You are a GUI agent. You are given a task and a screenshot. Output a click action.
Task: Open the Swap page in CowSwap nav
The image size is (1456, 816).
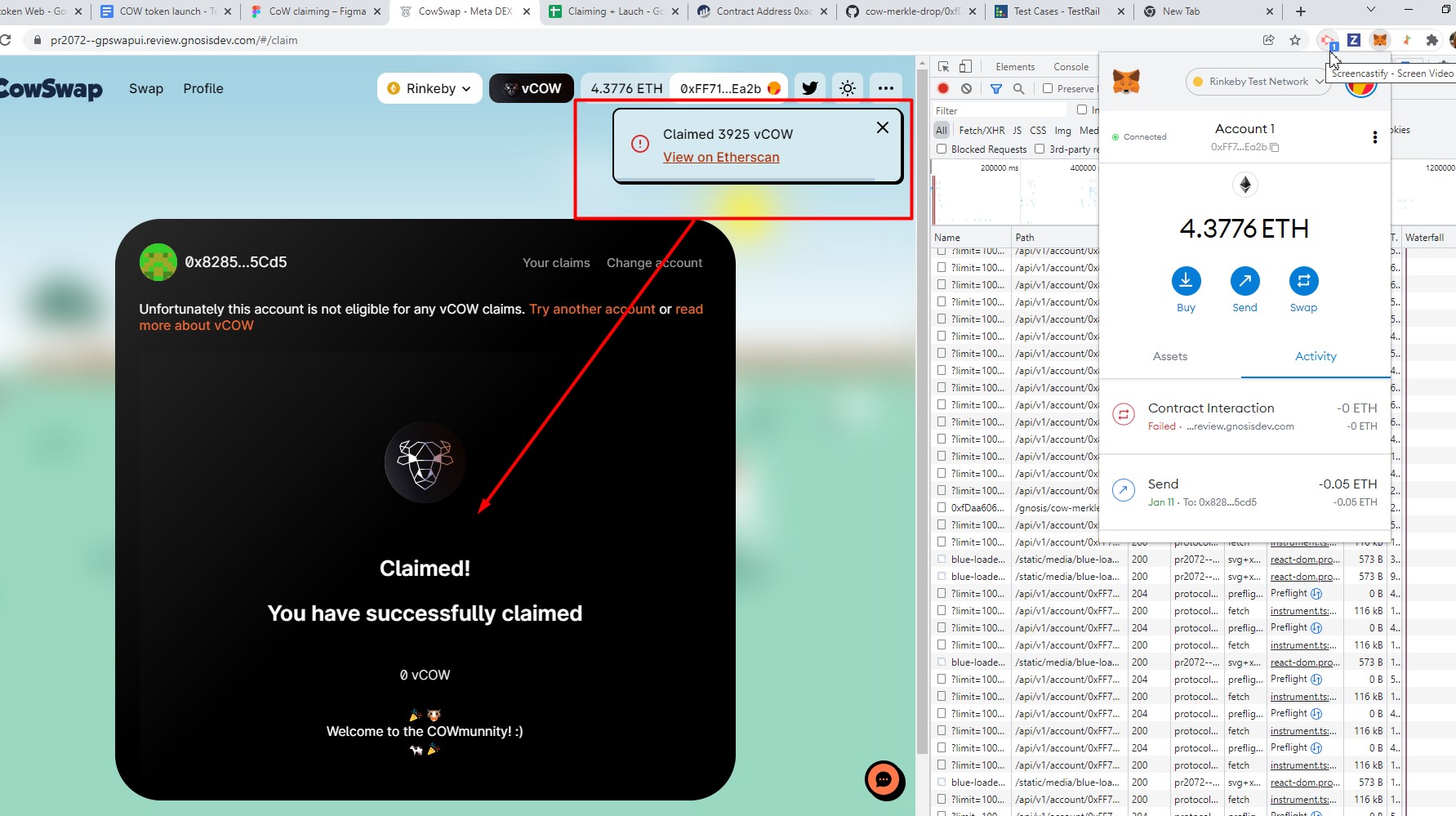point(146,88)
